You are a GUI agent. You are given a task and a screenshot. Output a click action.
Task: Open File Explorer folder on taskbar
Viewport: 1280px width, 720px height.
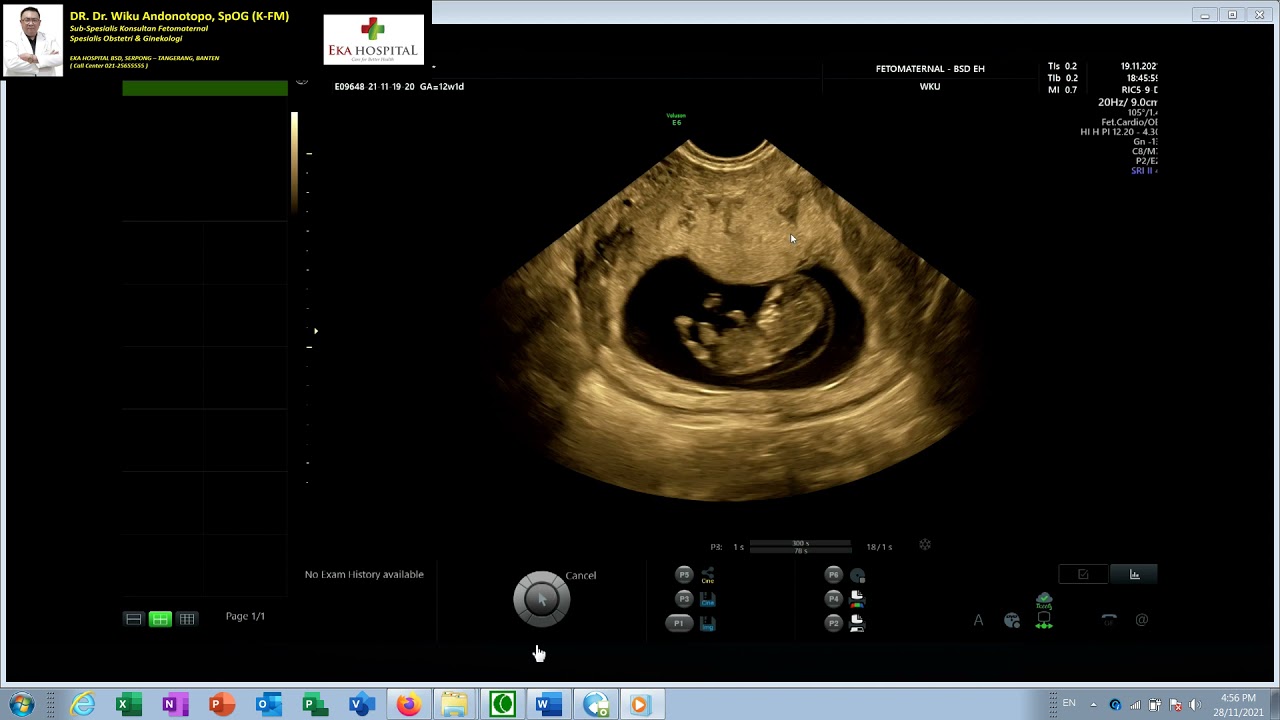click(x=454, y=705)
